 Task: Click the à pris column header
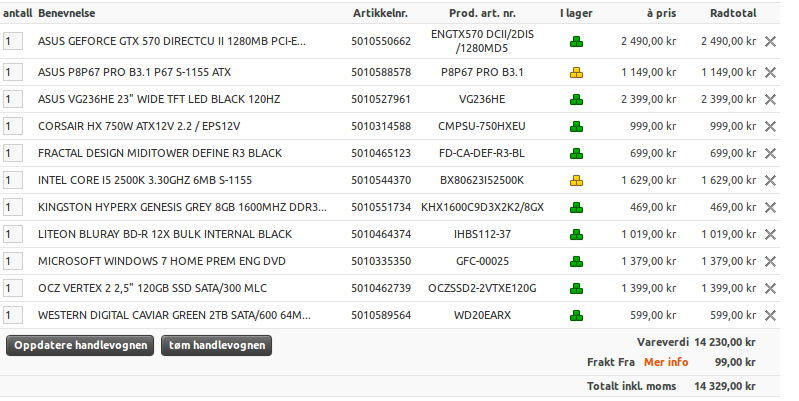click(661, 13)
